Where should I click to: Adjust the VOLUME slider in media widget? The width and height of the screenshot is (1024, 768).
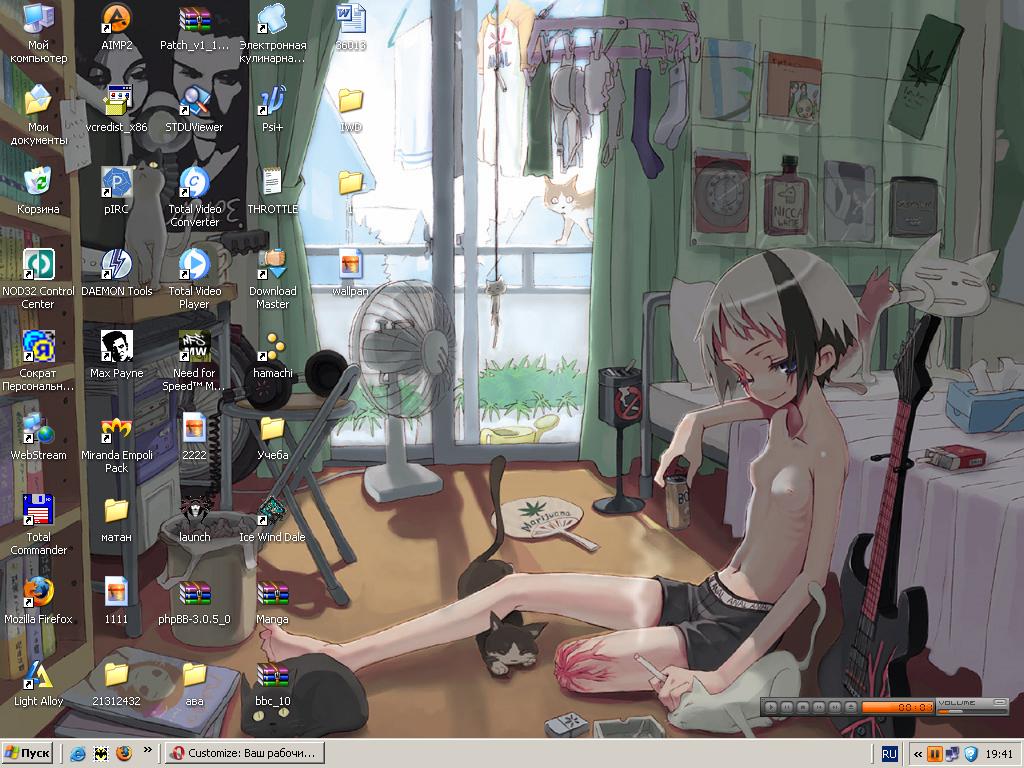pos(972,712)
